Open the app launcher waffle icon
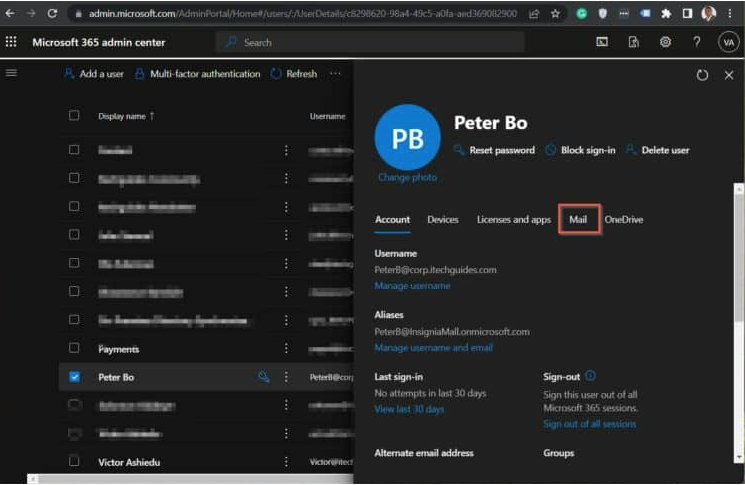 click(11, 42)
